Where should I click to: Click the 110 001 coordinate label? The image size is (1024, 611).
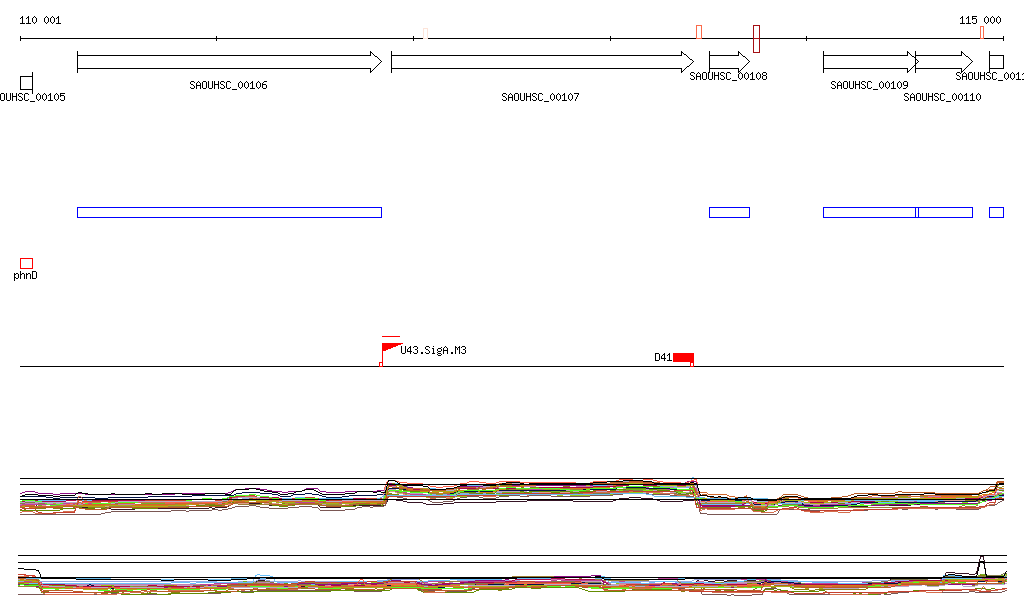[40, 20]
